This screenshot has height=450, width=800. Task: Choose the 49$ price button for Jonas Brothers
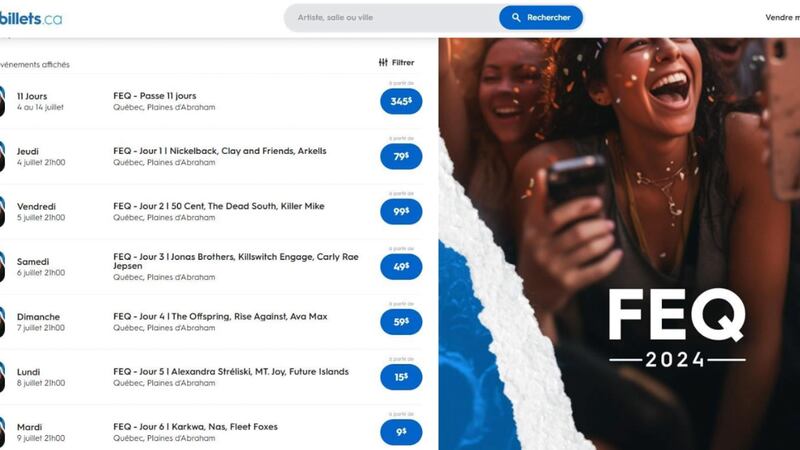[x=401, y=266]
